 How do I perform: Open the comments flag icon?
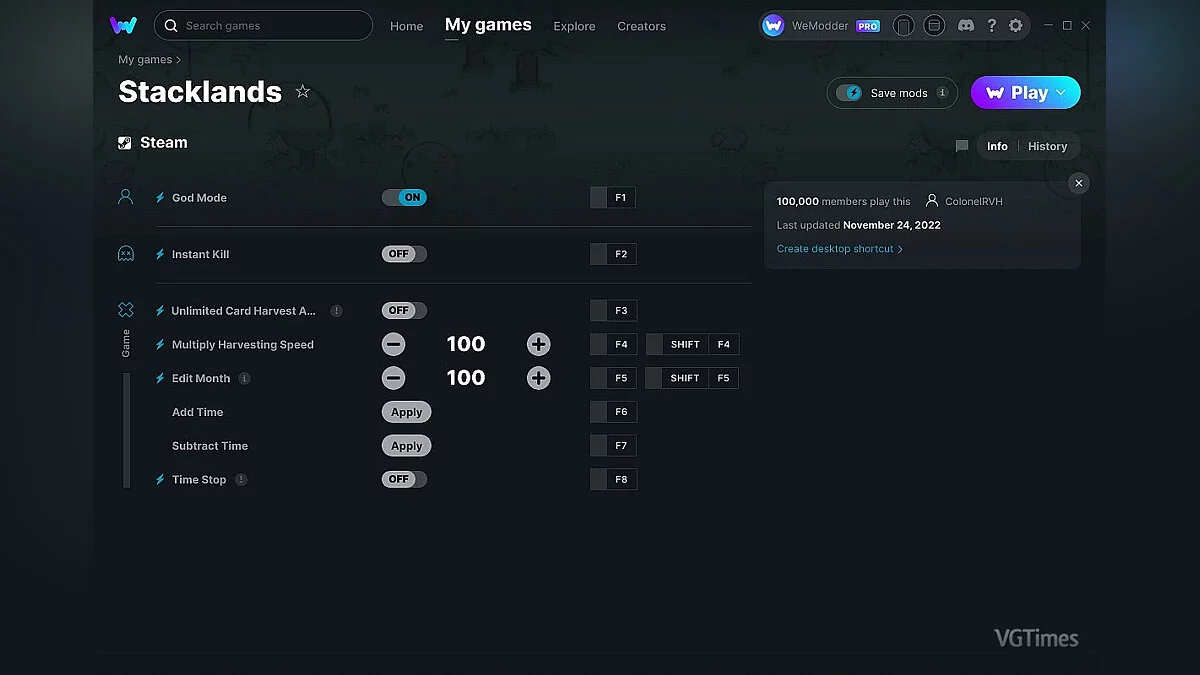point(962,146)
